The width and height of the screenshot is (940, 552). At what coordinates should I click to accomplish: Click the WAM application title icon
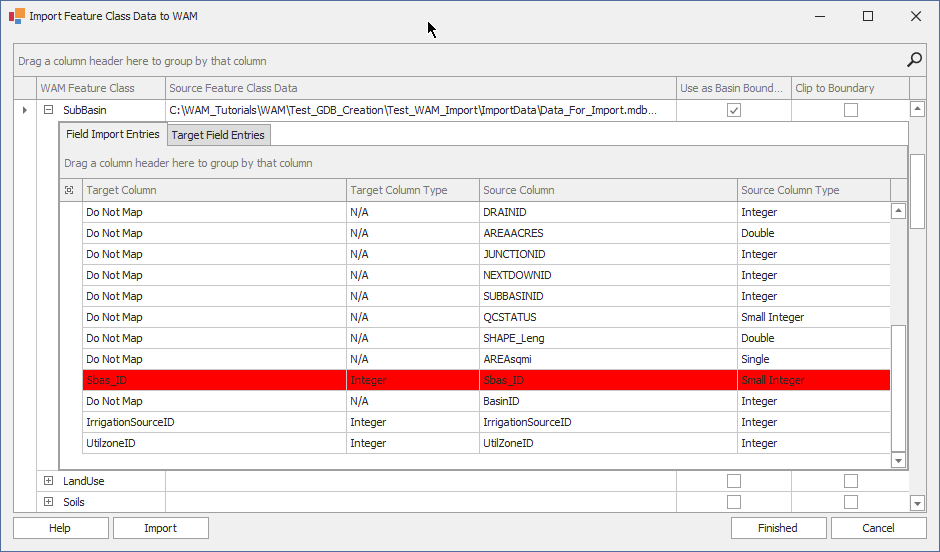[17, 16]
